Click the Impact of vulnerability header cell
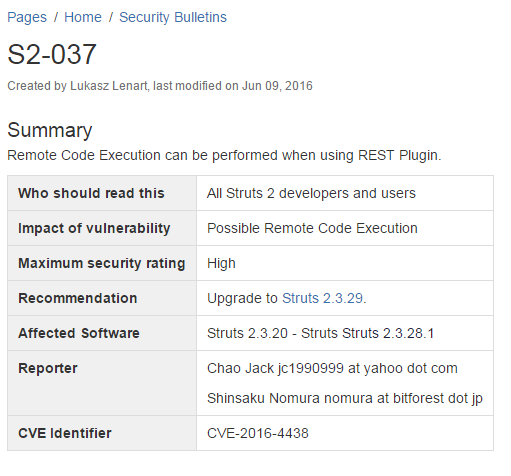The width and height of the screenshot is (511, 476). [102, 228]
